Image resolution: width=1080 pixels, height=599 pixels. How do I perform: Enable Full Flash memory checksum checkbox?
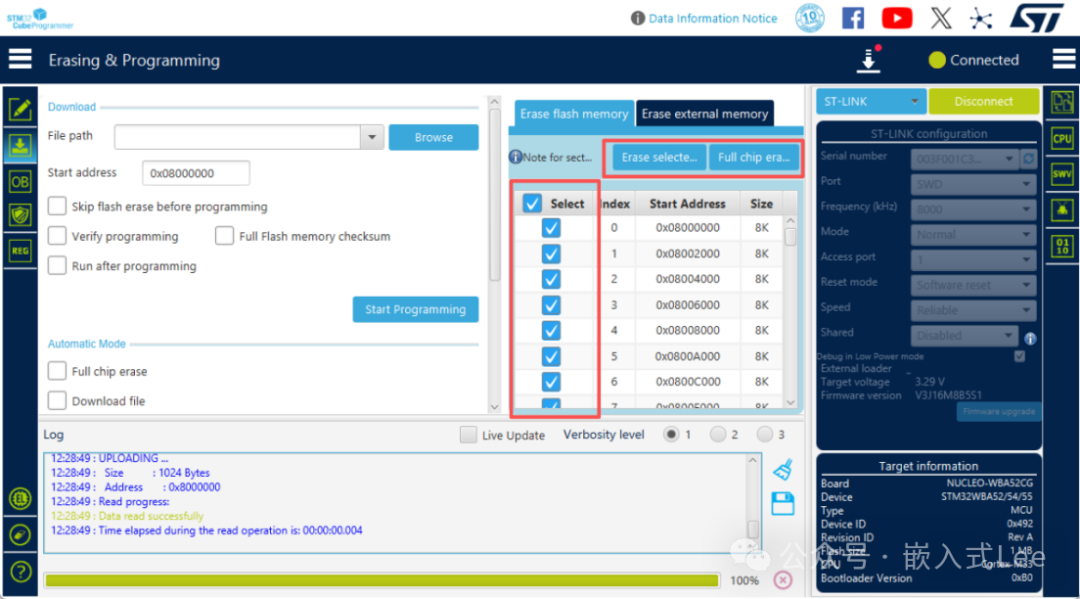(225, 235)
